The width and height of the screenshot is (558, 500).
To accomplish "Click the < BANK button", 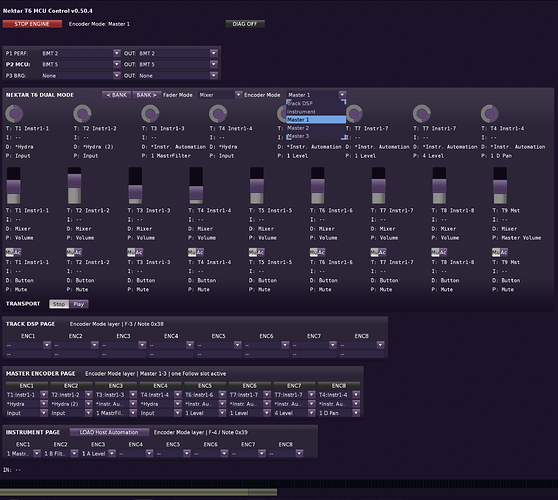I will tap(116, 95).
